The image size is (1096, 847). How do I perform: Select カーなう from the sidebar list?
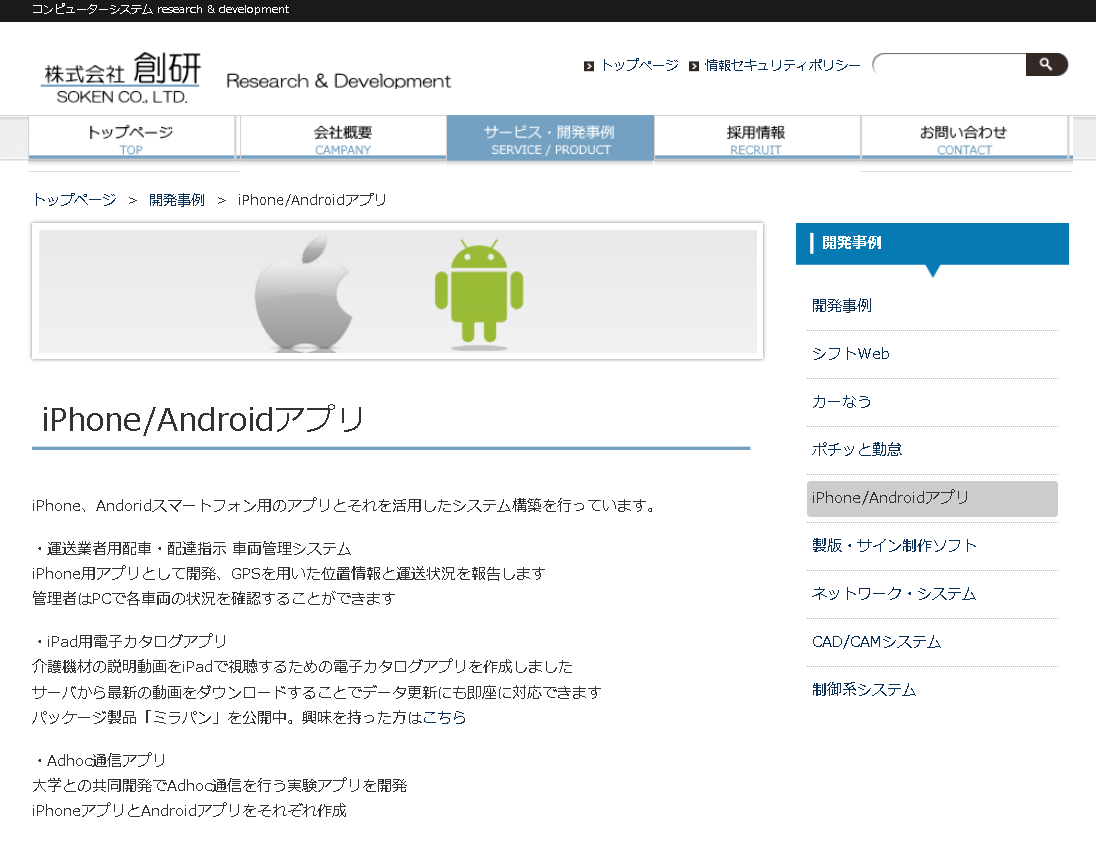[842, 402]
